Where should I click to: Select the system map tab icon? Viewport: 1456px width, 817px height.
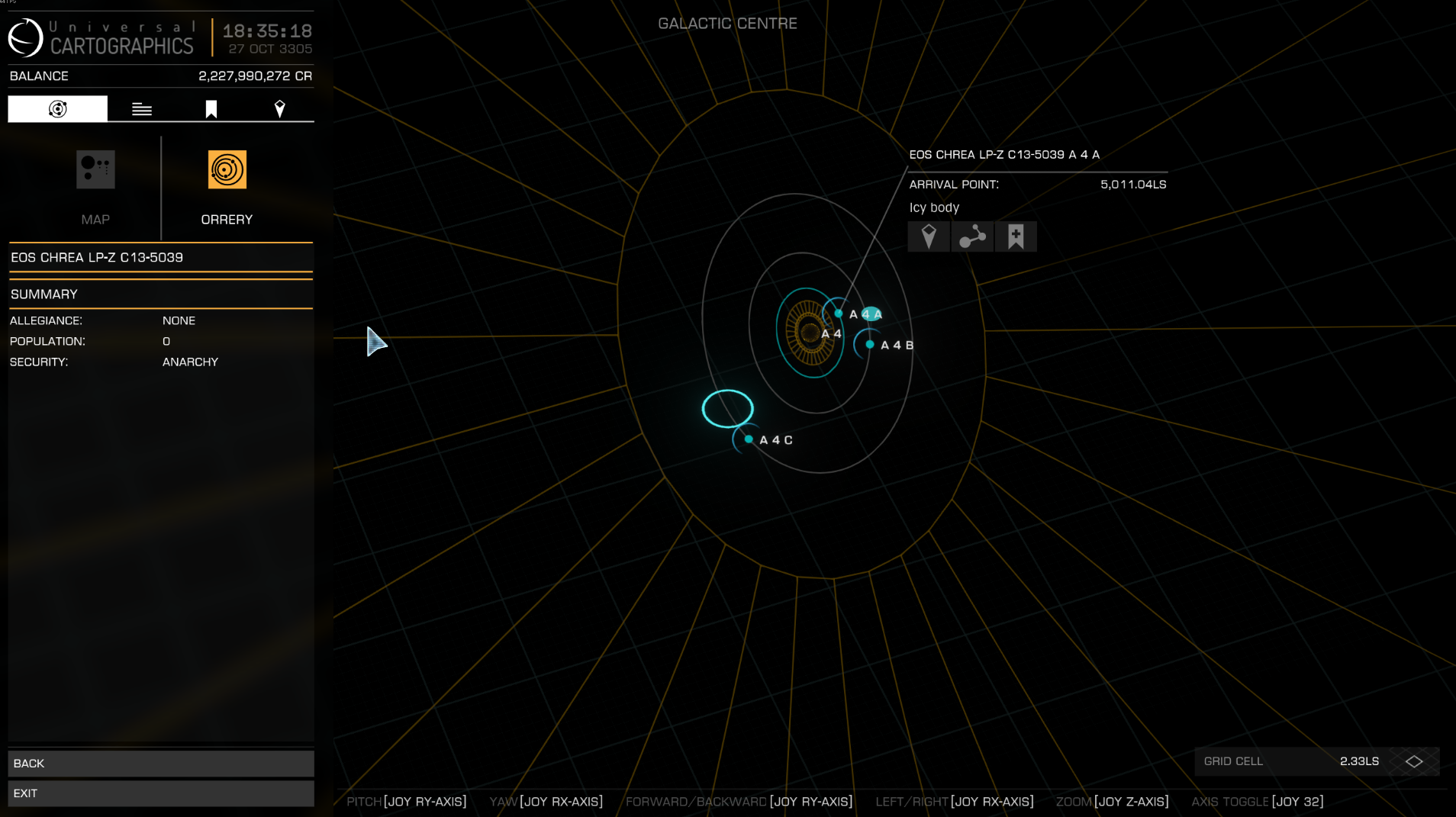(57, 109)
